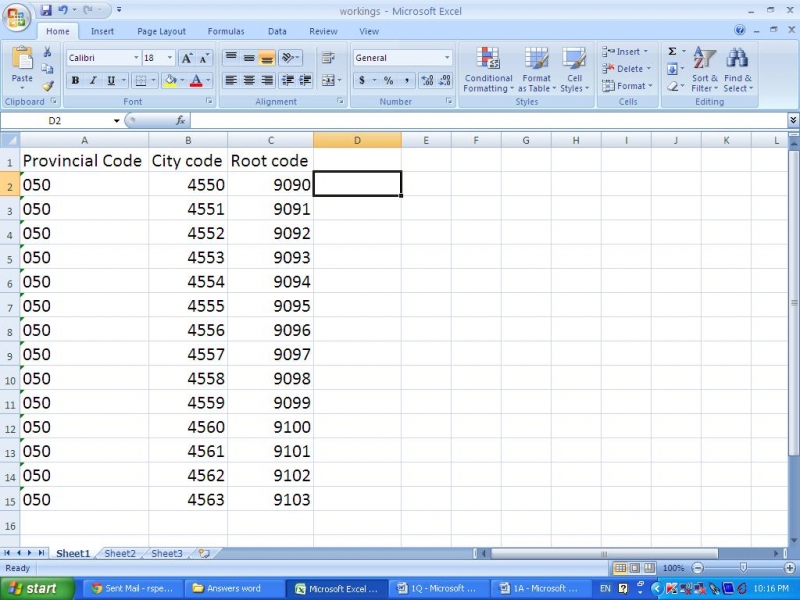
Task: Click the Save icon in Quick Access Toolbar
Action: [44, 8]
